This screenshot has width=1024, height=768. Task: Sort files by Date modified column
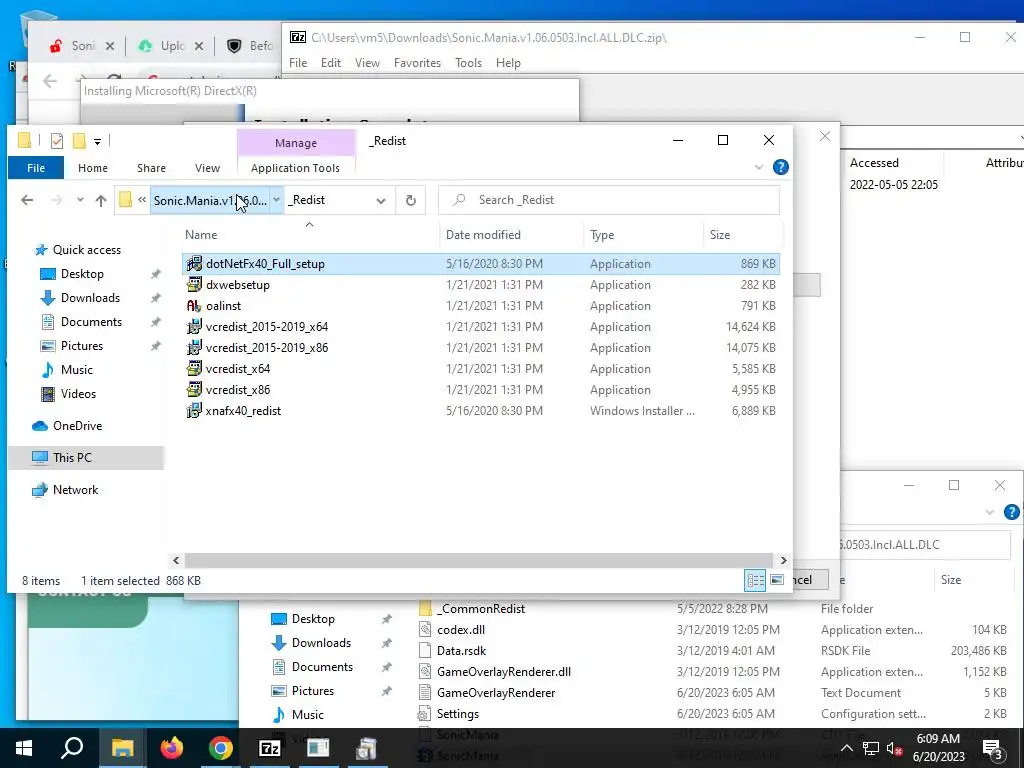pos(512,234)
